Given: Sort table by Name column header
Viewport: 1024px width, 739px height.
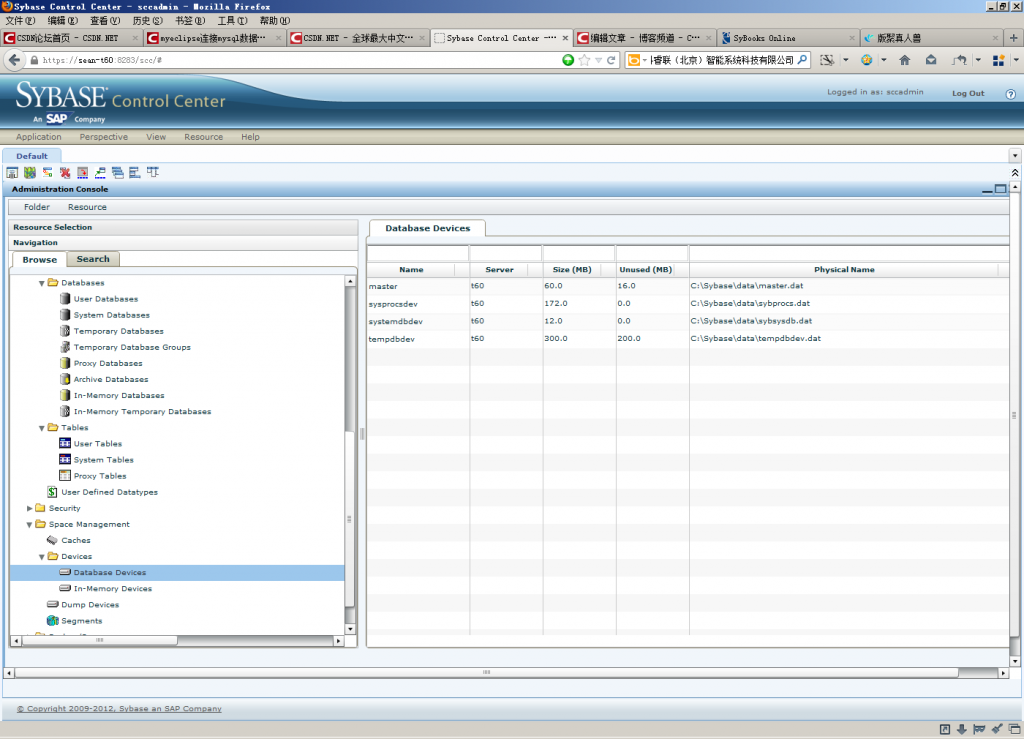Looking at the screenshot, I should (411, 270).
